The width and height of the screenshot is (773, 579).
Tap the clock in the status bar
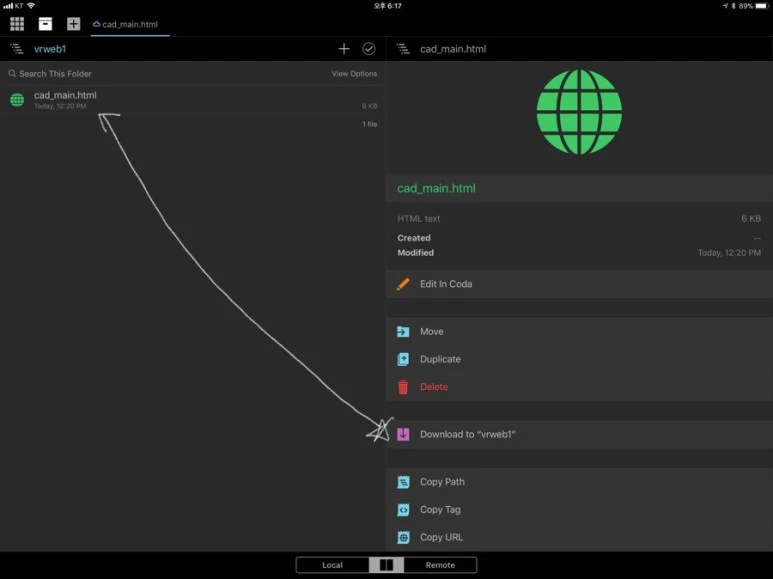pos(387,6)
